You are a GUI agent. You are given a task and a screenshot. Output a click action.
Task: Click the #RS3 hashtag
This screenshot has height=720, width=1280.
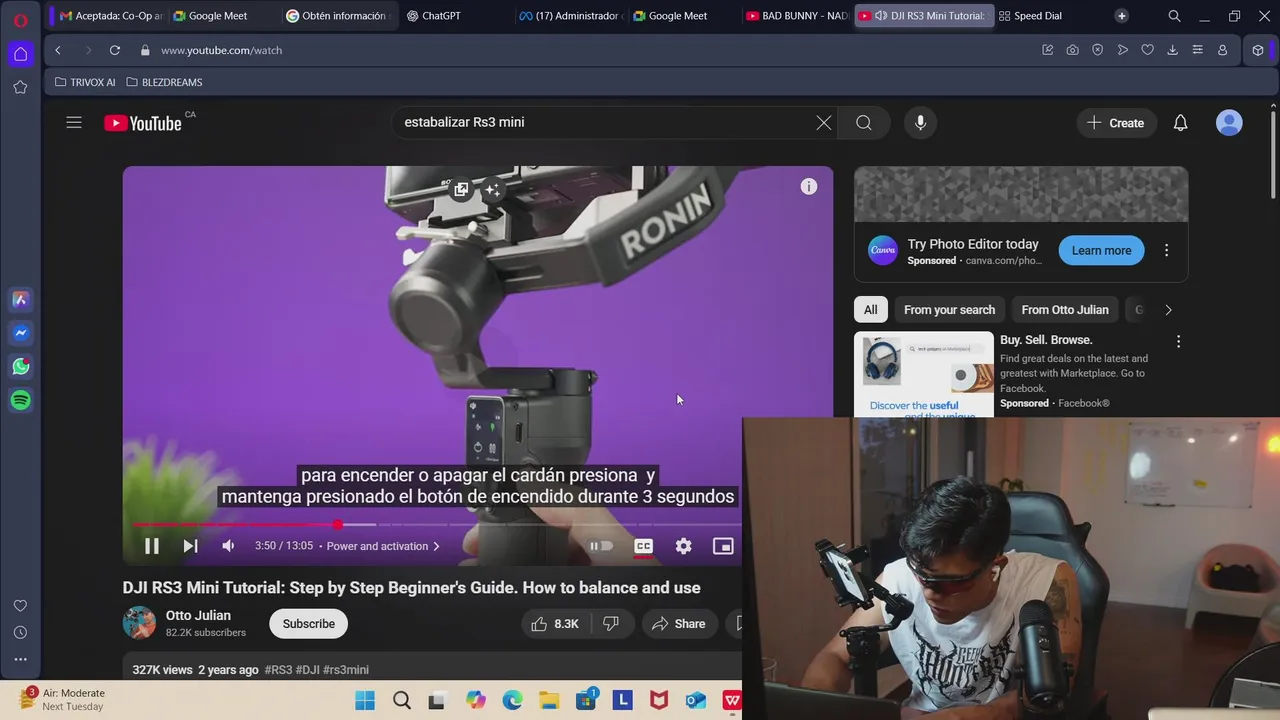pyautogui.click(x=278, y=670)
